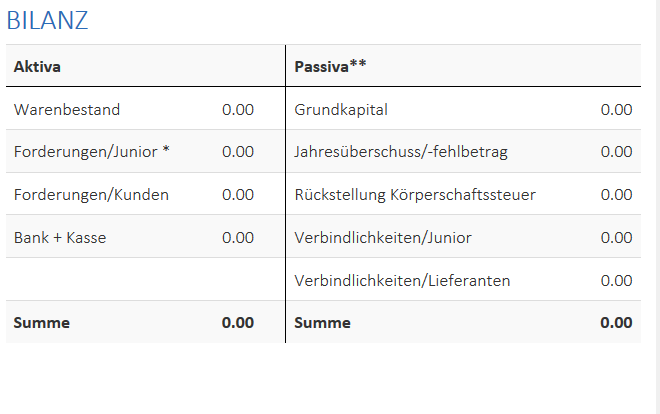Select the Aktiva column header
The image size is (660, 414).
coord(37,66)
